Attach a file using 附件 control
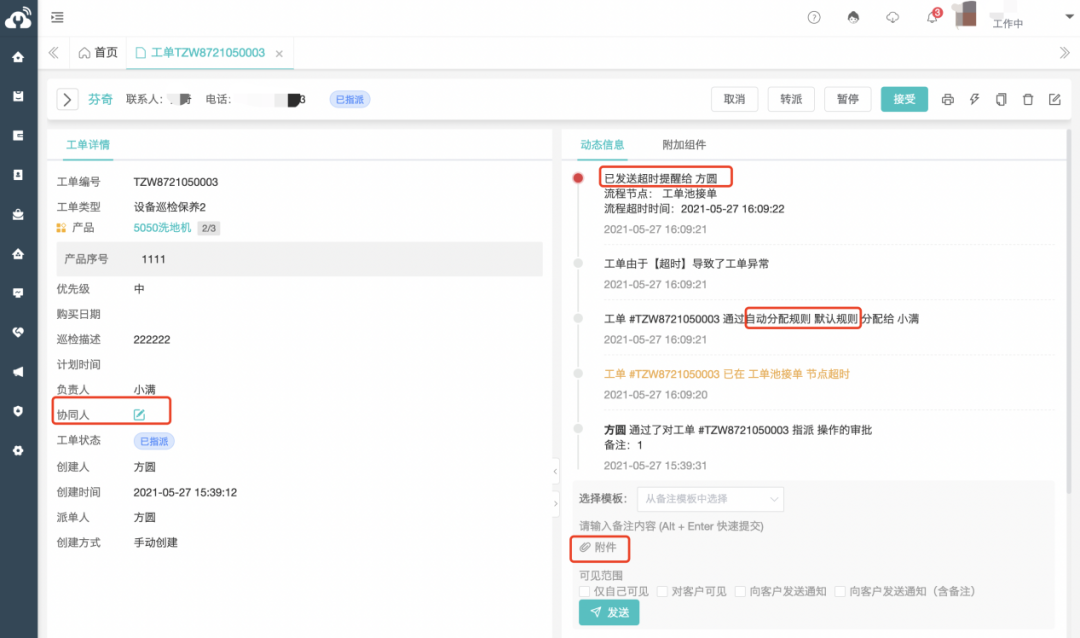1080x638 pixels. click(x=600, y=549)
